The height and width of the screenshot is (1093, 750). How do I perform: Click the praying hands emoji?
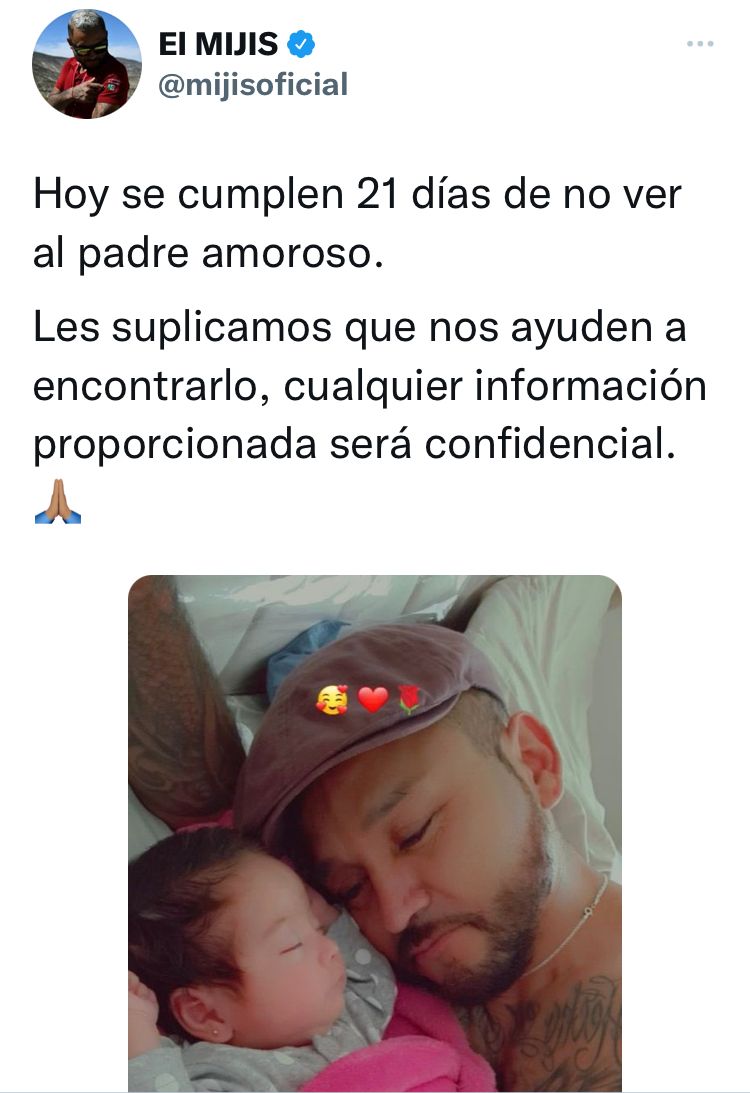pyautogui.click(x=58, y=501)
